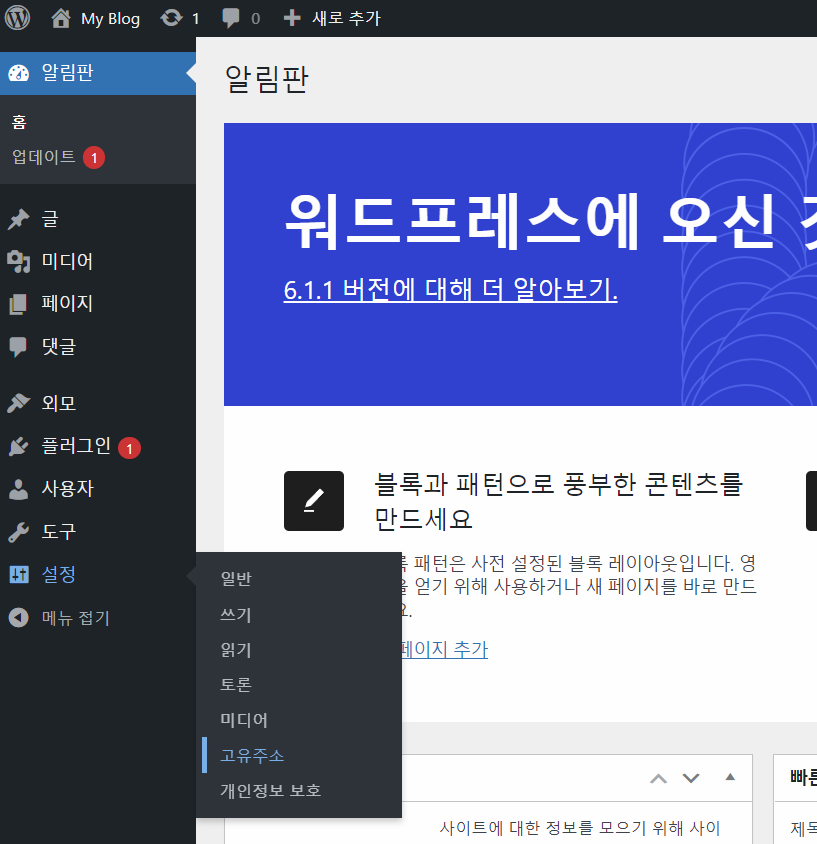Click the 사용자 person icon
Screen dimensions: 817x844
(x=18, y=489)
